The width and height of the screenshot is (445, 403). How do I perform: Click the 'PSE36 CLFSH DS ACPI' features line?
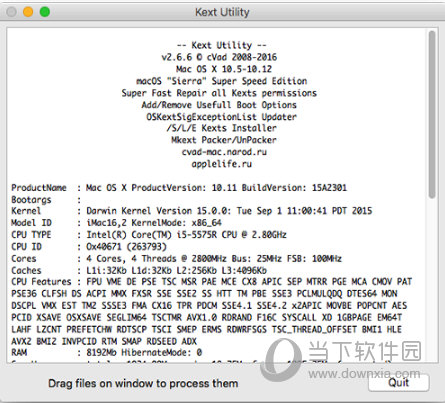[x=204, y=294]
